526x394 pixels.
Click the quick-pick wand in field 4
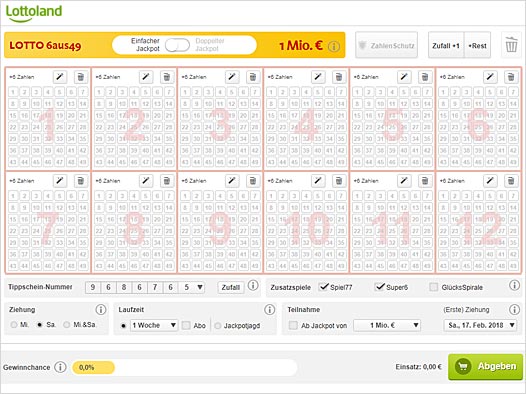318,77
